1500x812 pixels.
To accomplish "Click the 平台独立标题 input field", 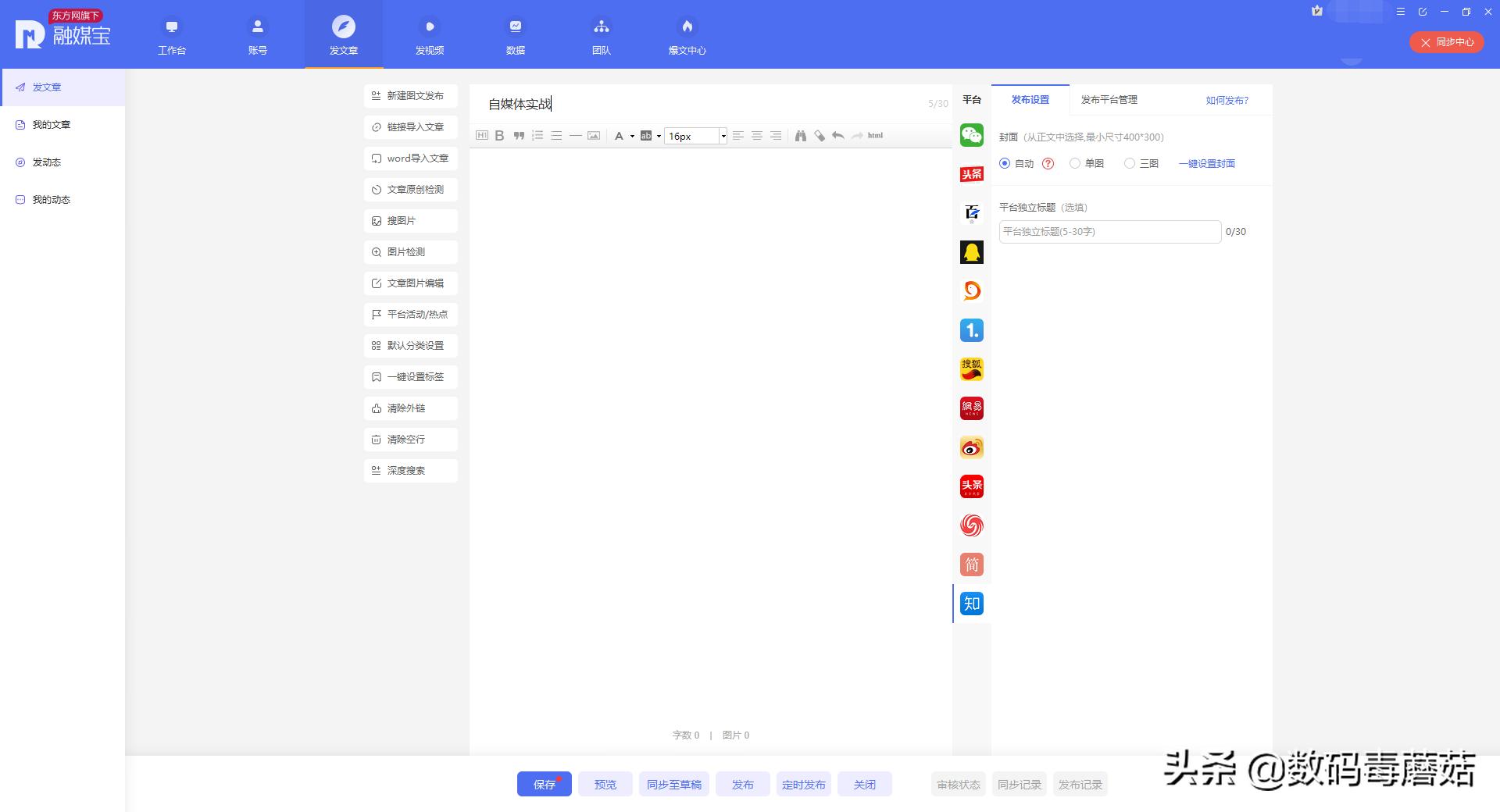I will [1109, 232].
